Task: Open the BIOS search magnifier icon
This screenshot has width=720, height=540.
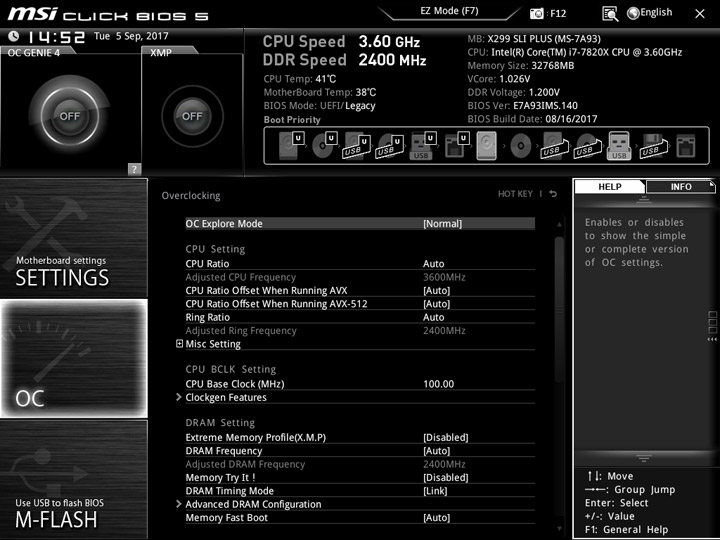Action: 610,14
